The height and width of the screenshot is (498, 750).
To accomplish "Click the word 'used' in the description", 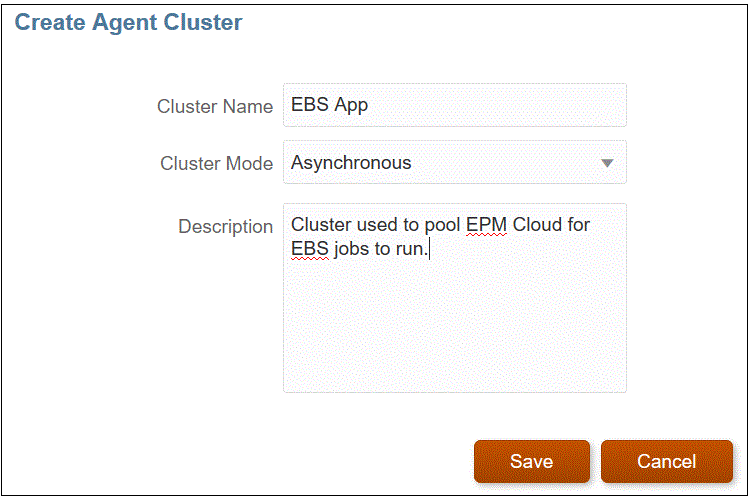I will tap(377, 225).
